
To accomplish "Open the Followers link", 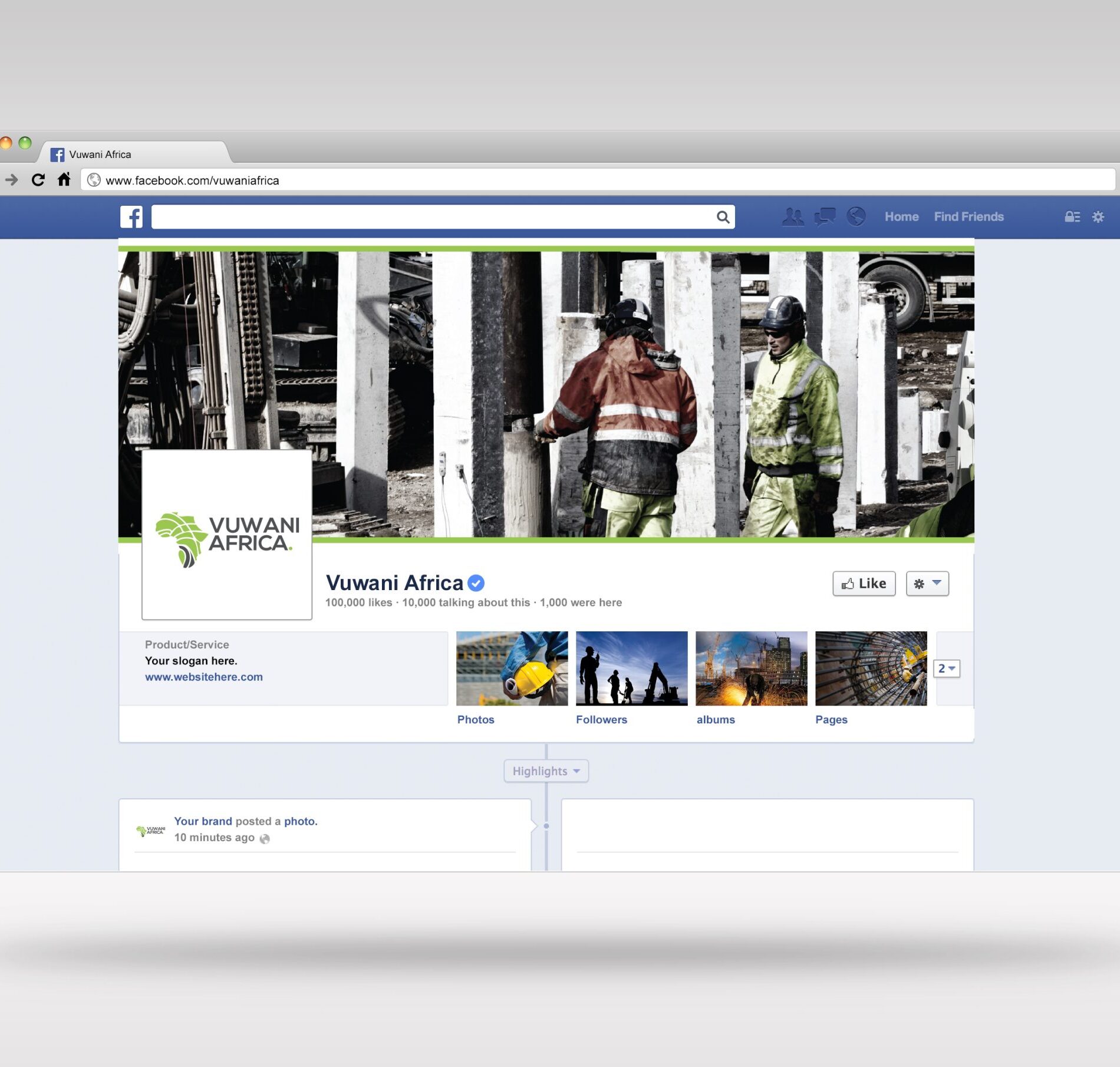I will 601,720.
